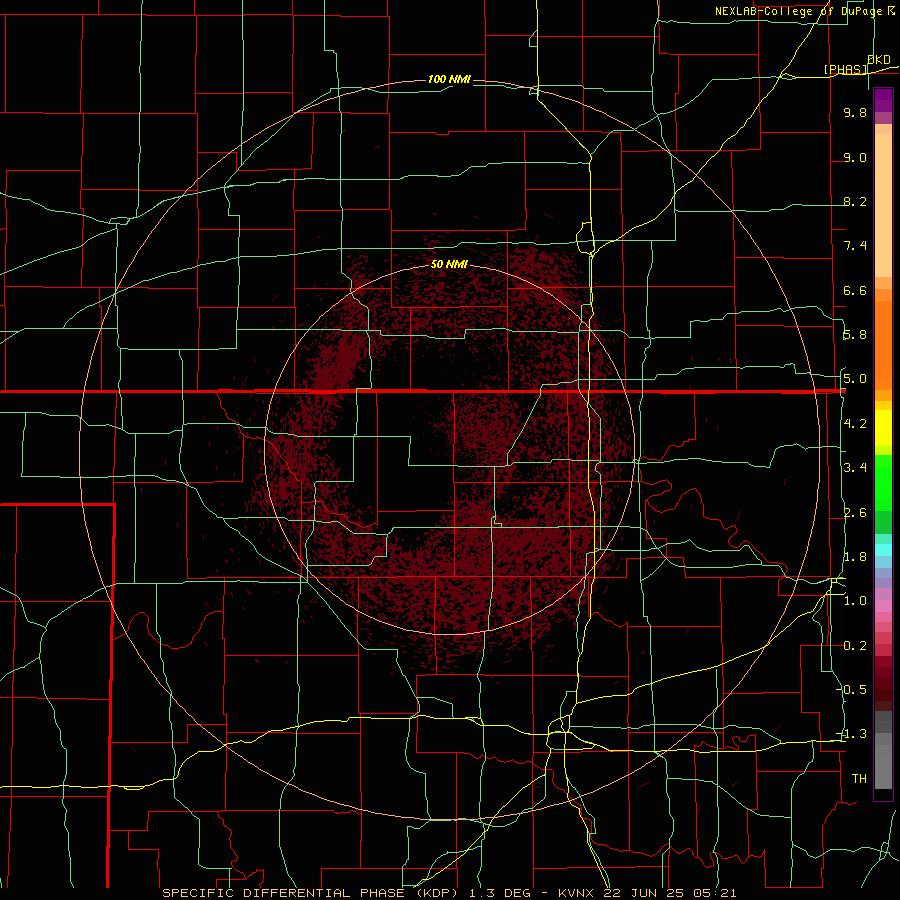Click the 100 NMI range ring label
This screenshot has height=900, width=900.
click(x=449, y=79)
